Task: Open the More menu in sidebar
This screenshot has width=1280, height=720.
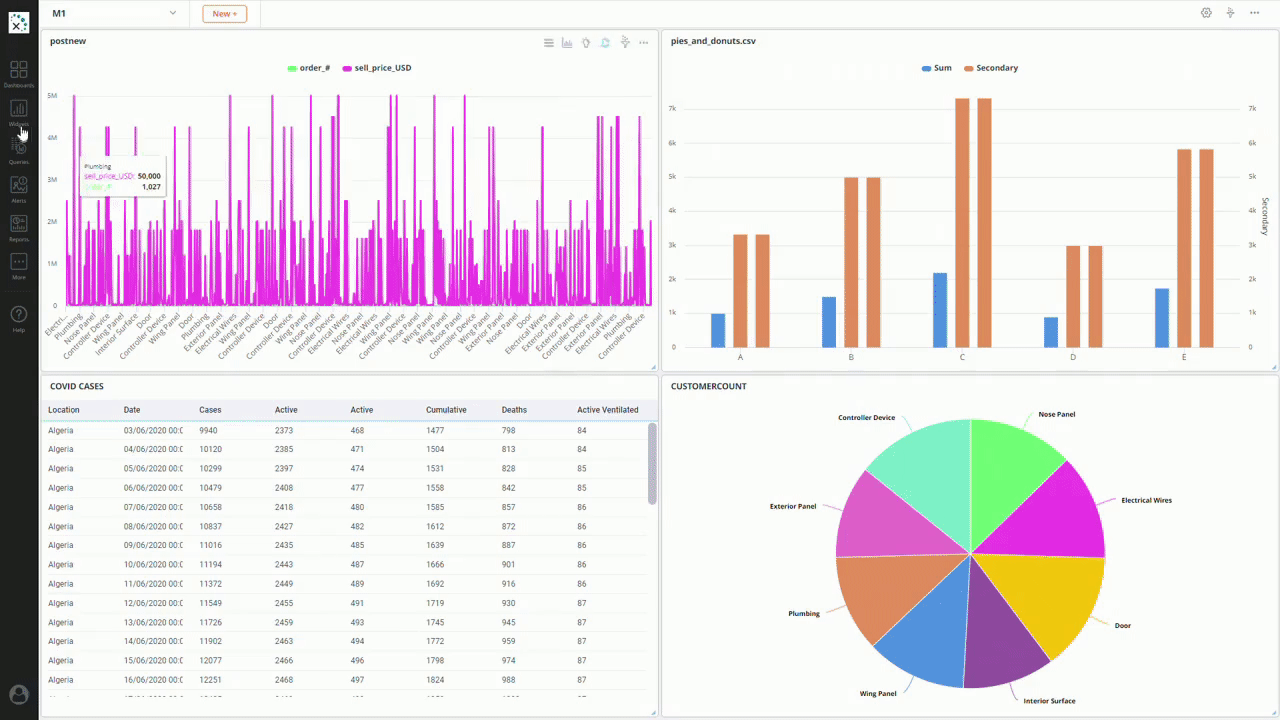Action: (18, 265)
